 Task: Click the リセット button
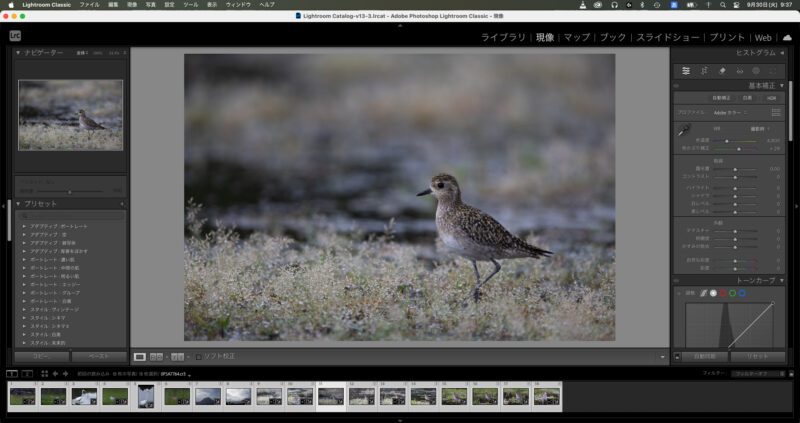point(756,356)
